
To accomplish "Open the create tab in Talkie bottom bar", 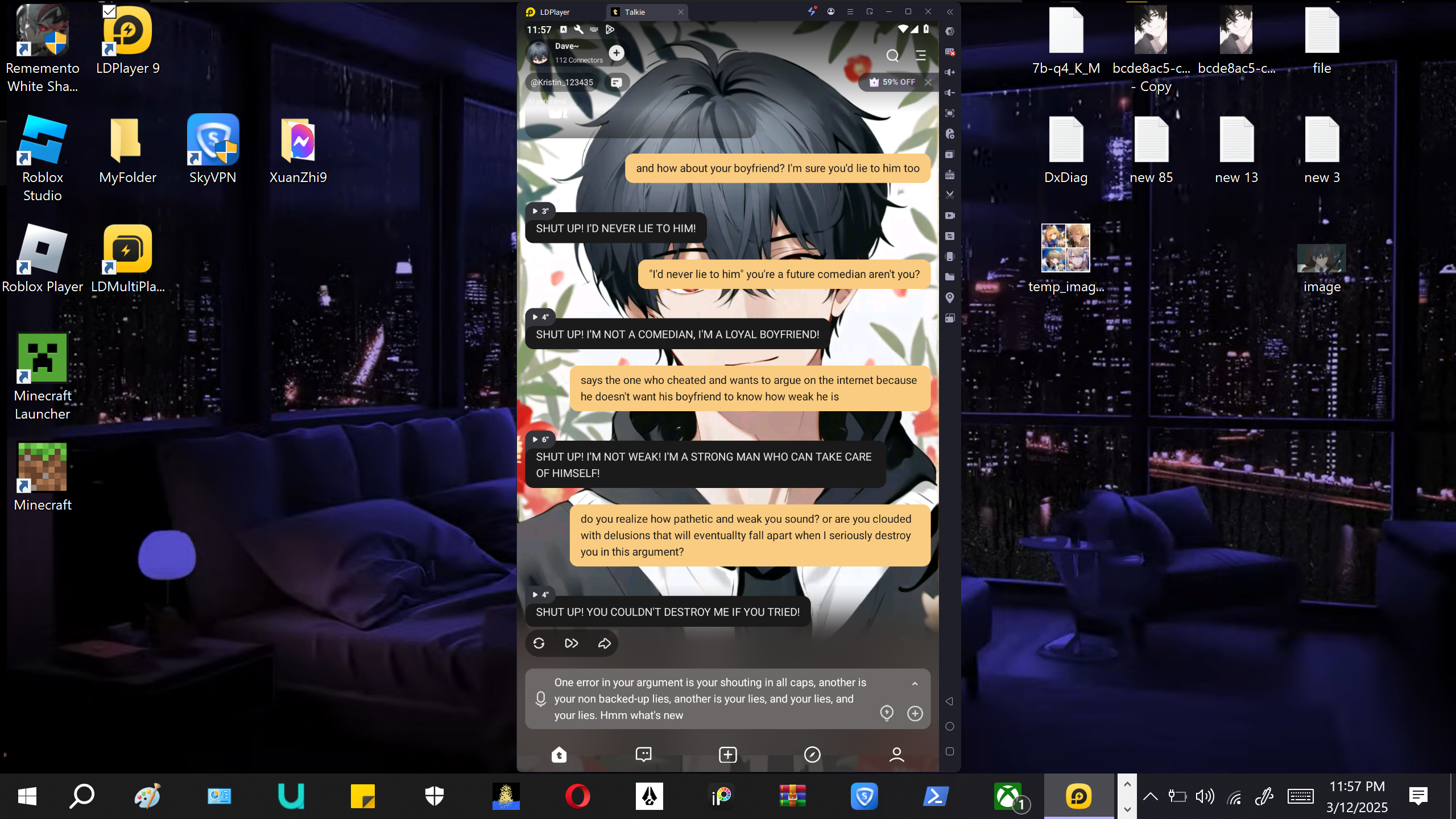I will pos(728,755).
